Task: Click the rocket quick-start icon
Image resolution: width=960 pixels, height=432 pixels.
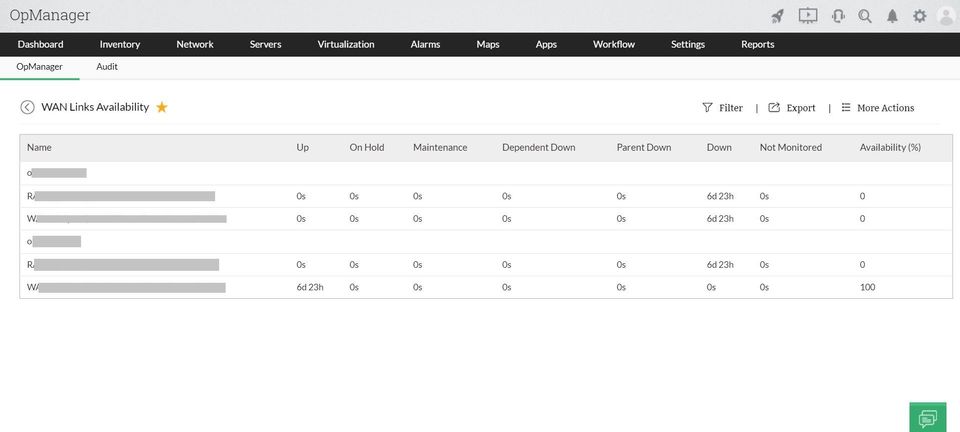Action: coord(778,16)
